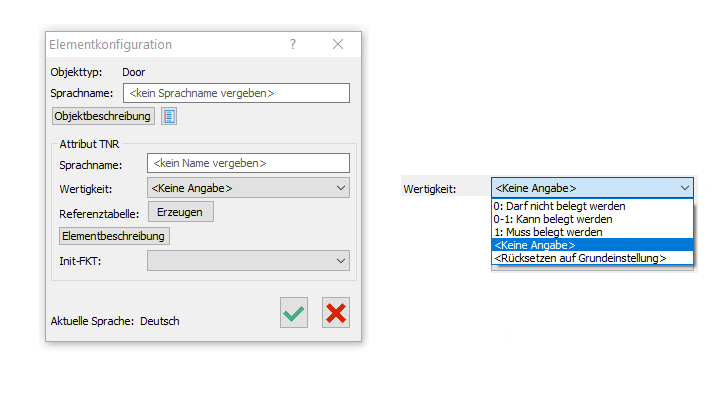
Task: Click the "<kein Sprachname vergeben>" input field
Action: (x=236, y=93)
